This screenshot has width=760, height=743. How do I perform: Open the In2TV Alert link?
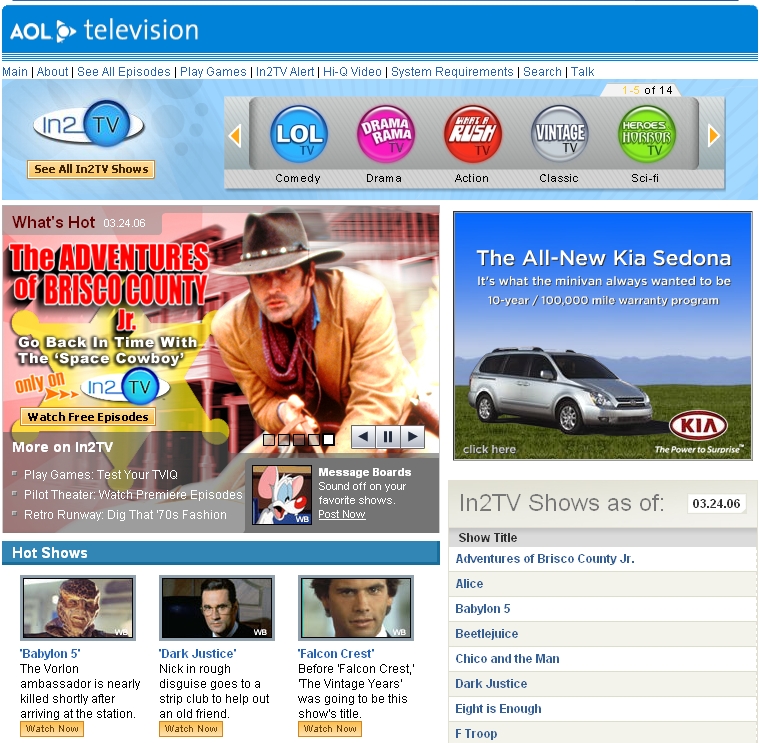285,72
